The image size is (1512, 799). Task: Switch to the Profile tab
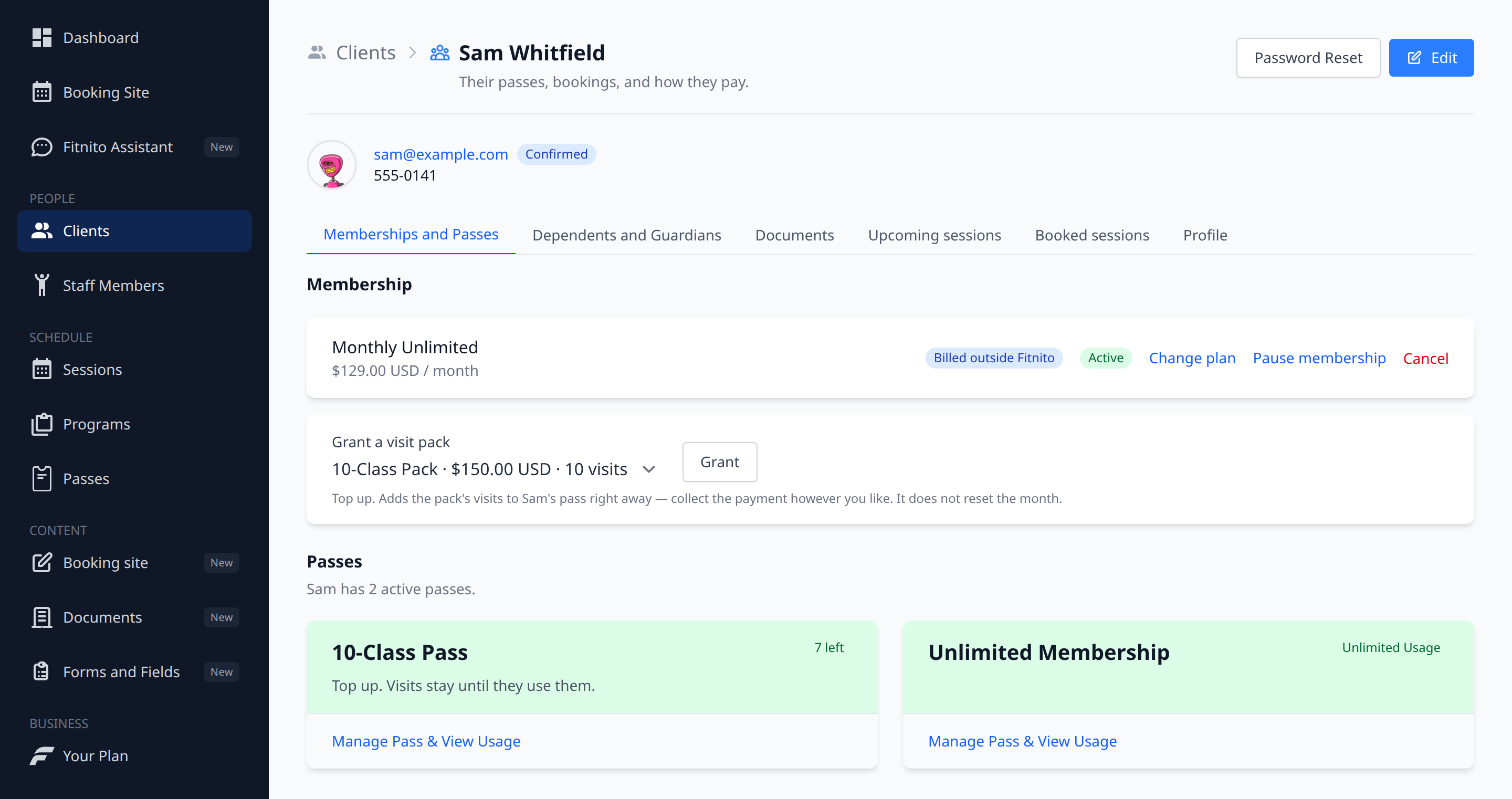click(x=1205, y=235)
